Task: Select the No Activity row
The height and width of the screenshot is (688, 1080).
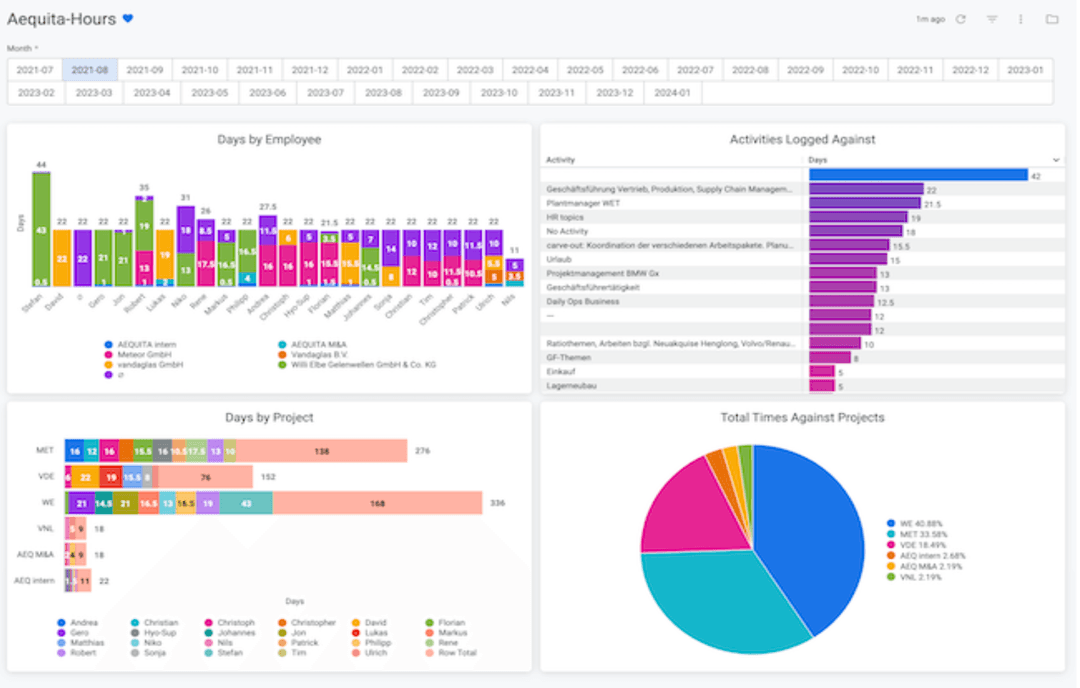Action: (802, 231)
